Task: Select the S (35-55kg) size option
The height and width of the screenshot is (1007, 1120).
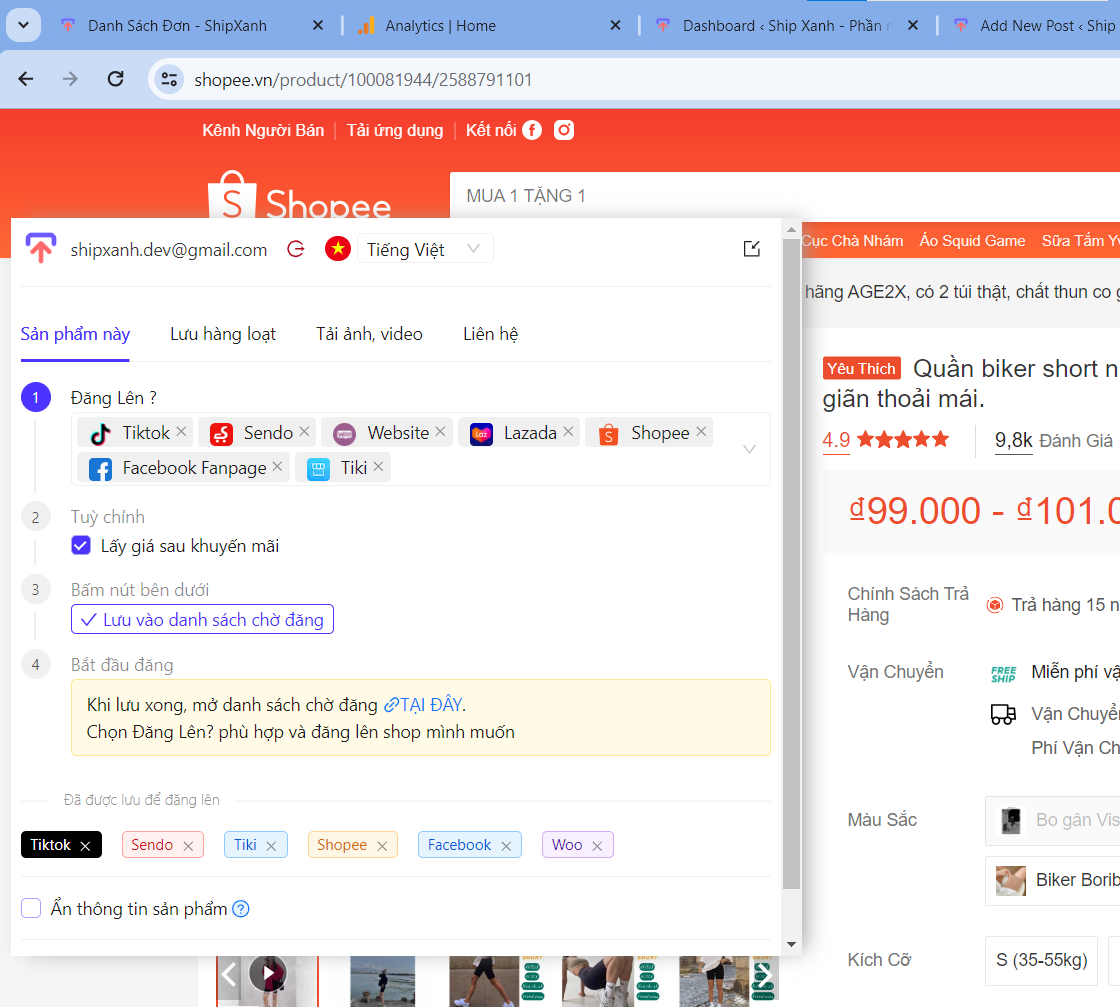Action: point(1040,960)
